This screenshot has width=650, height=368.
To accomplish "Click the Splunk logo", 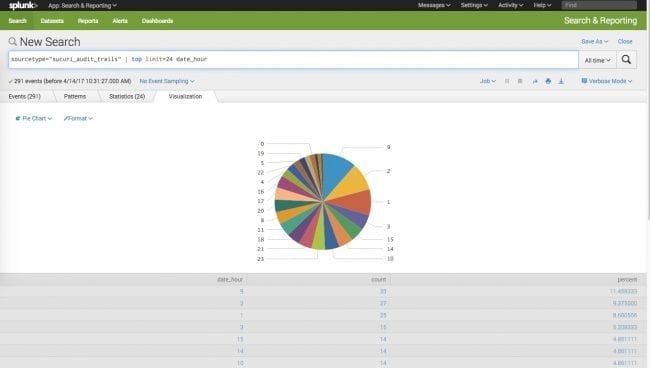I will click(x=23, y=5).
